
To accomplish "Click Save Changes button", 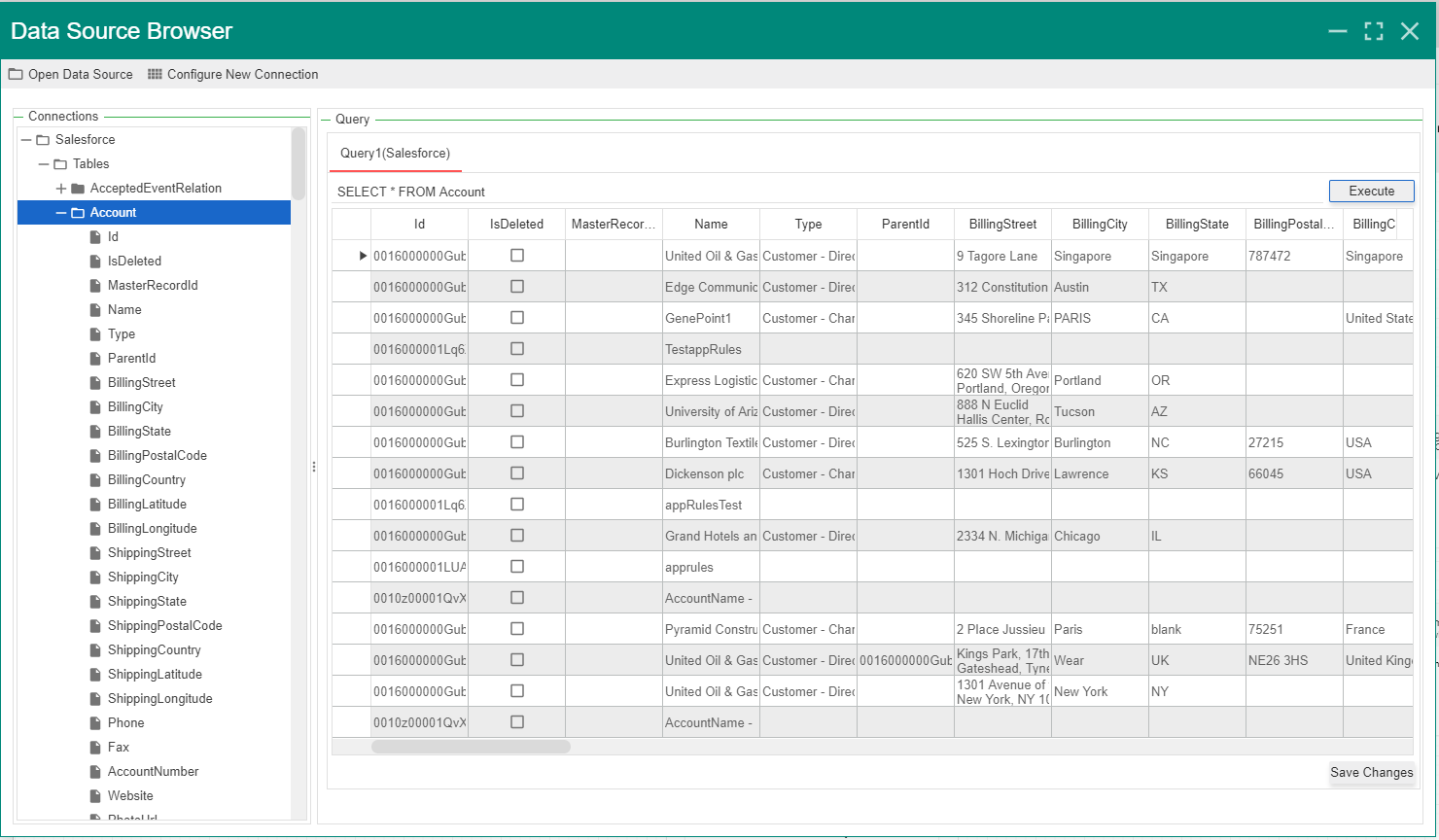I will pyautogui.click(x=1371, y=773).
